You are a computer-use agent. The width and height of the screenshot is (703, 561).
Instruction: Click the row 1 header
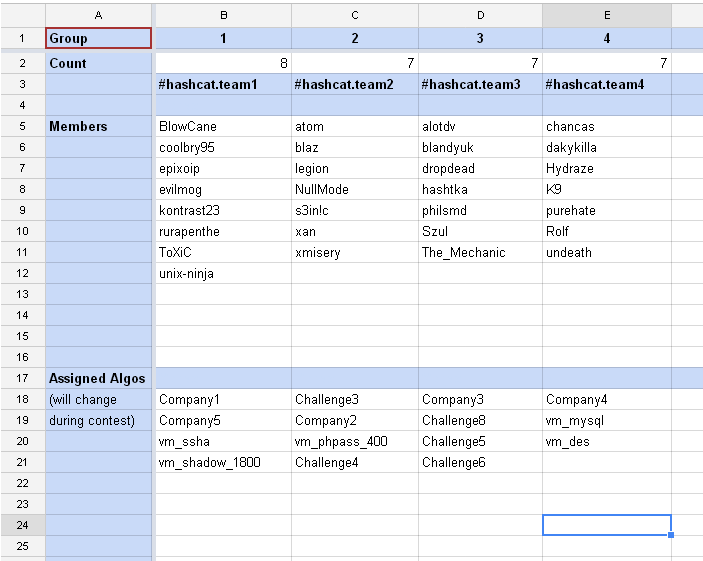click(x=22, y=39)
